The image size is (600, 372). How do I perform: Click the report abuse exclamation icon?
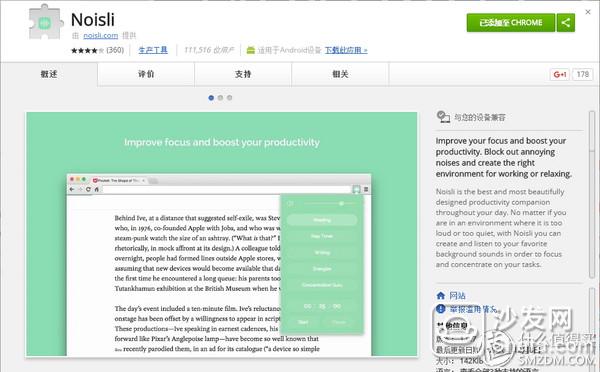[441, 308]
